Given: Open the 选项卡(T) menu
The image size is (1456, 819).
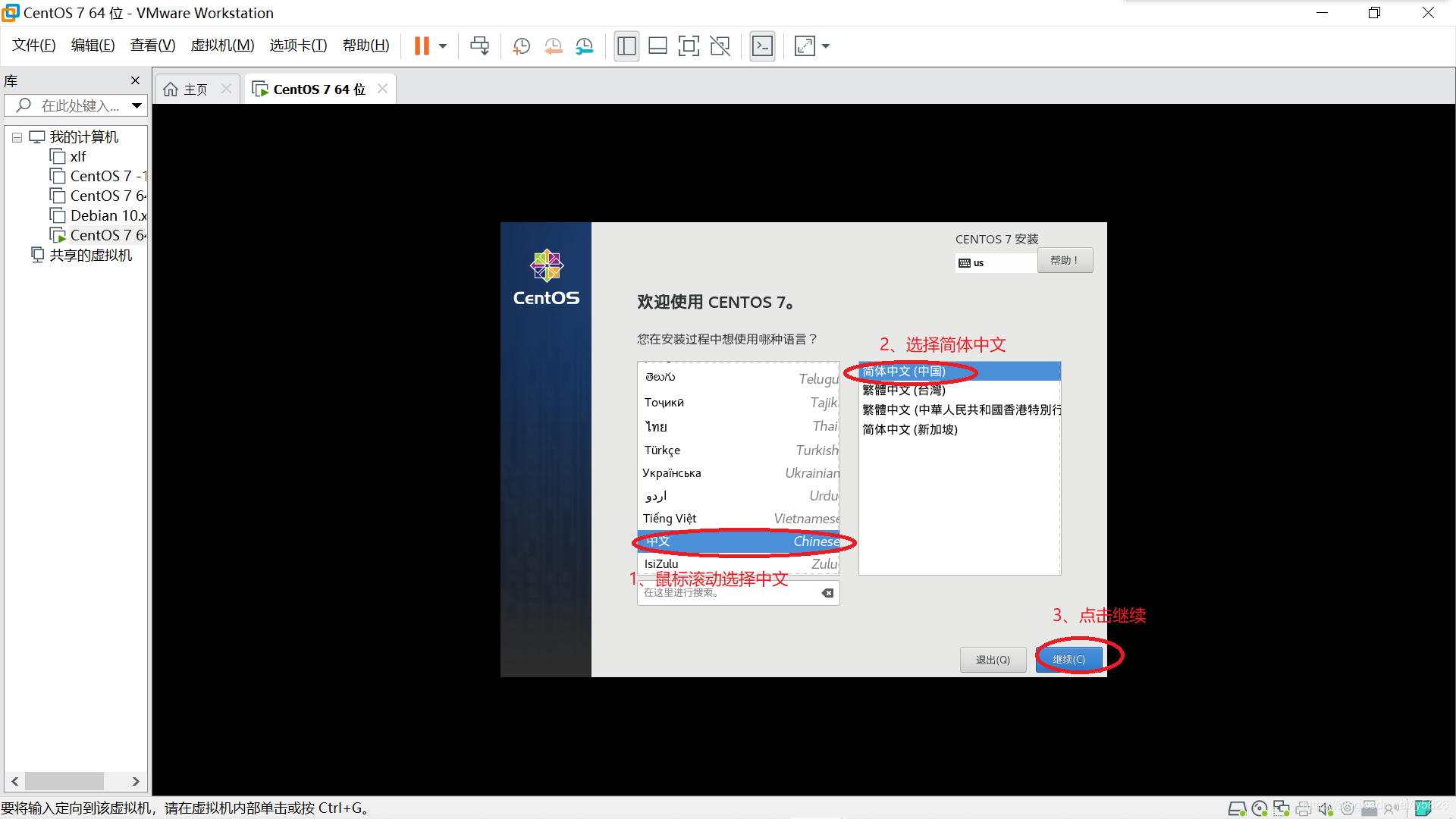Looking at the screenshot, I should [298, 45].
